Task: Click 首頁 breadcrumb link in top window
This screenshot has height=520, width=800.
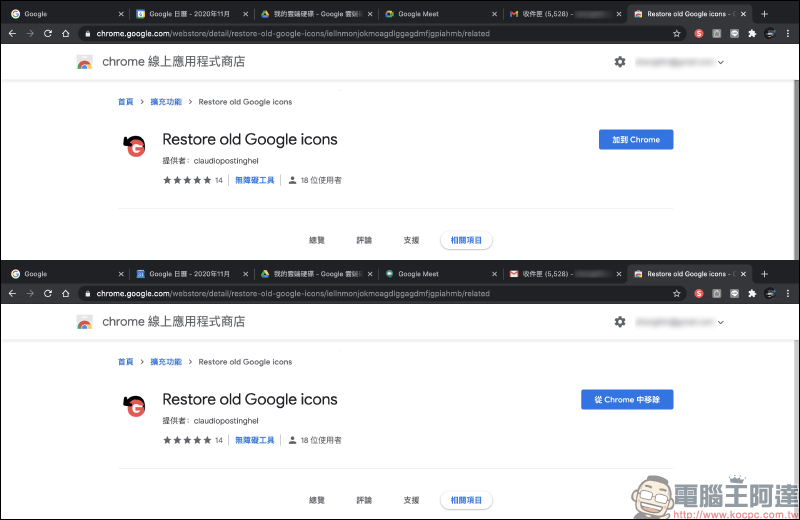Action: 126,102
